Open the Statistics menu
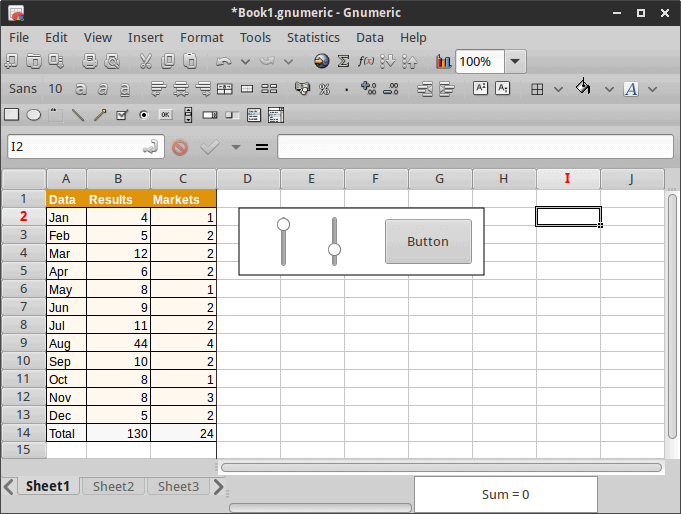The width and height of the screenshot is (681, 514). [313, 38]
